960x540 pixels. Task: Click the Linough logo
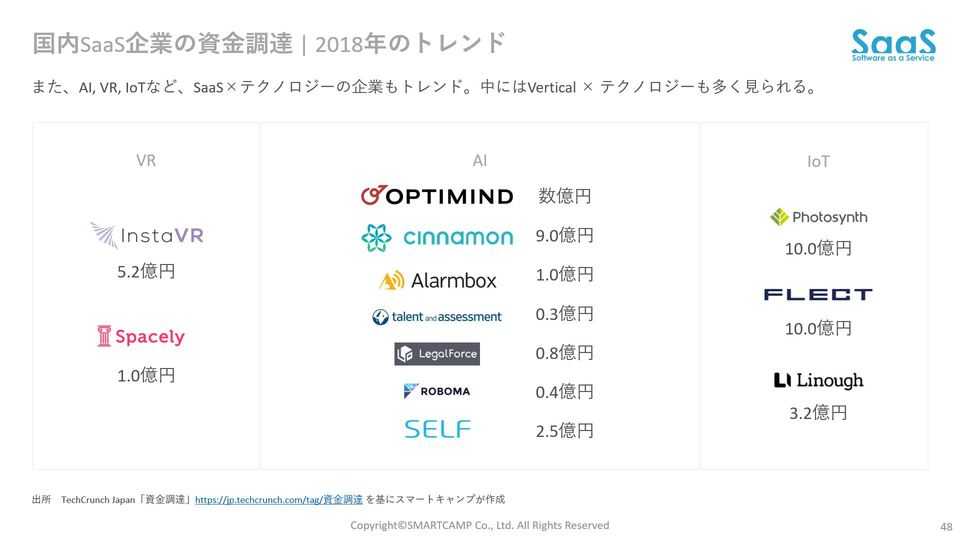point(818,380)
